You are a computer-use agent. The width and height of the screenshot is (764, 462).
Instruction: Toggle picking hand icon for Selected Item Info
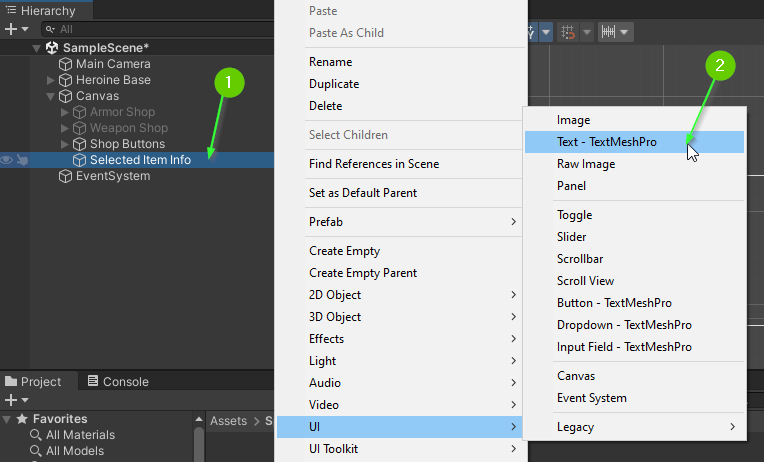click(x=22, y=160)
